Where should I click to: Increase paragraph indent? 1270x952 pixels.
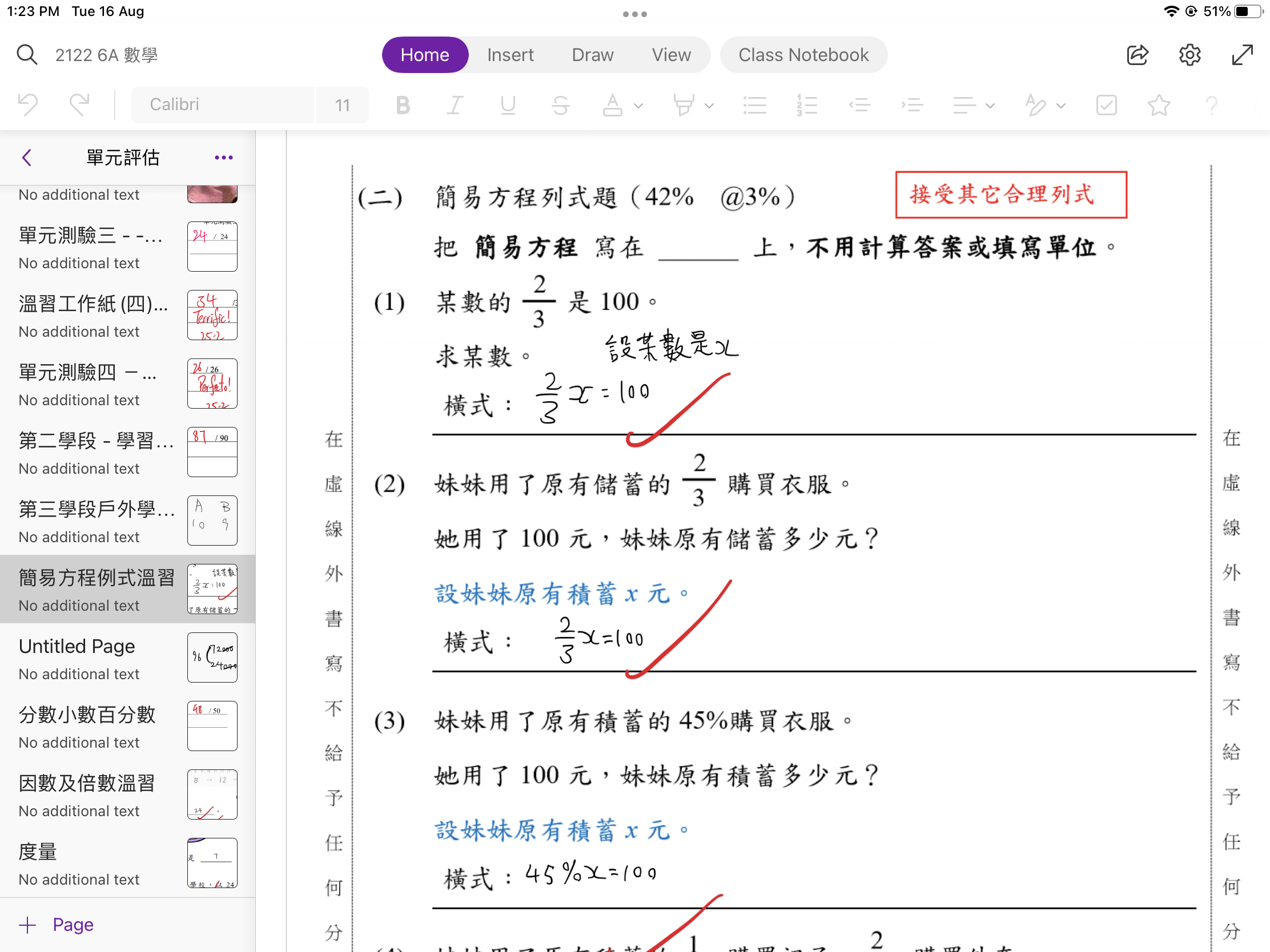click(912, 105)
